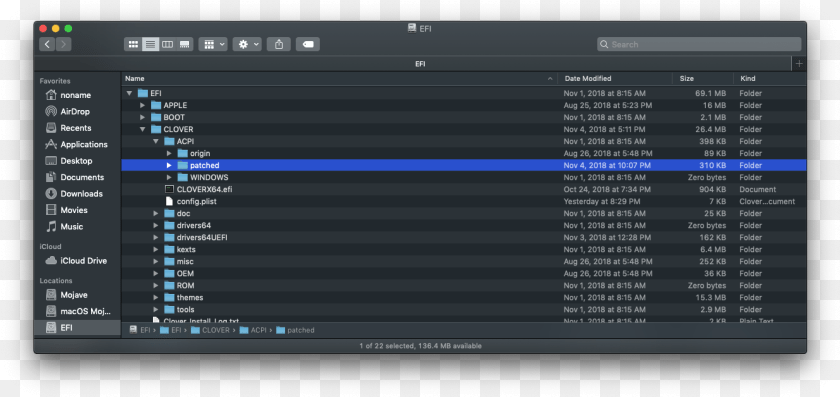Screen dimensions: 840x397
Task: Expand the ROM folder
Action: tap(155, 286)
